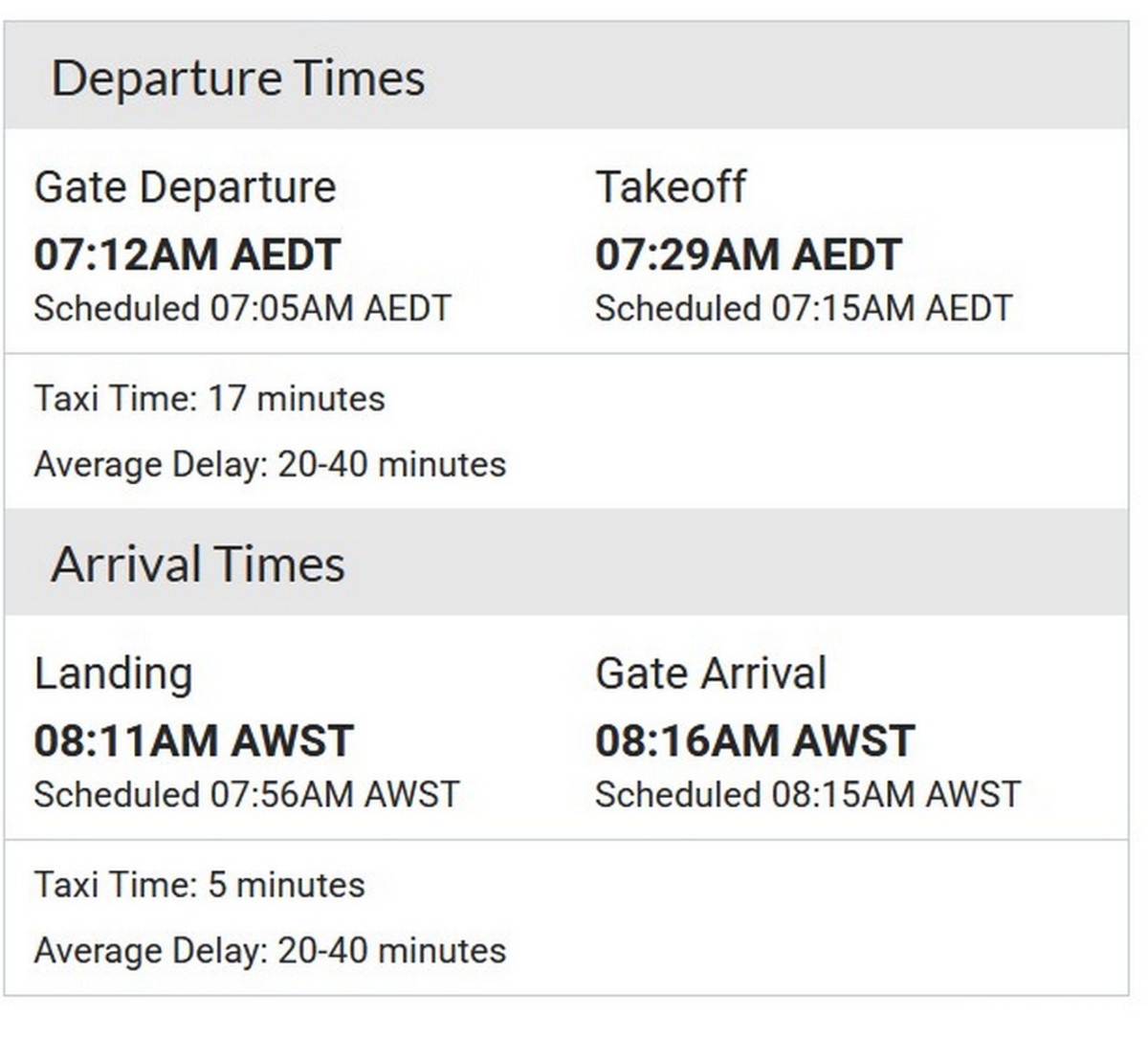Click the Landing label
Image resolution: width=1148 pixels, height=1037 pixels.
(113, 673)
